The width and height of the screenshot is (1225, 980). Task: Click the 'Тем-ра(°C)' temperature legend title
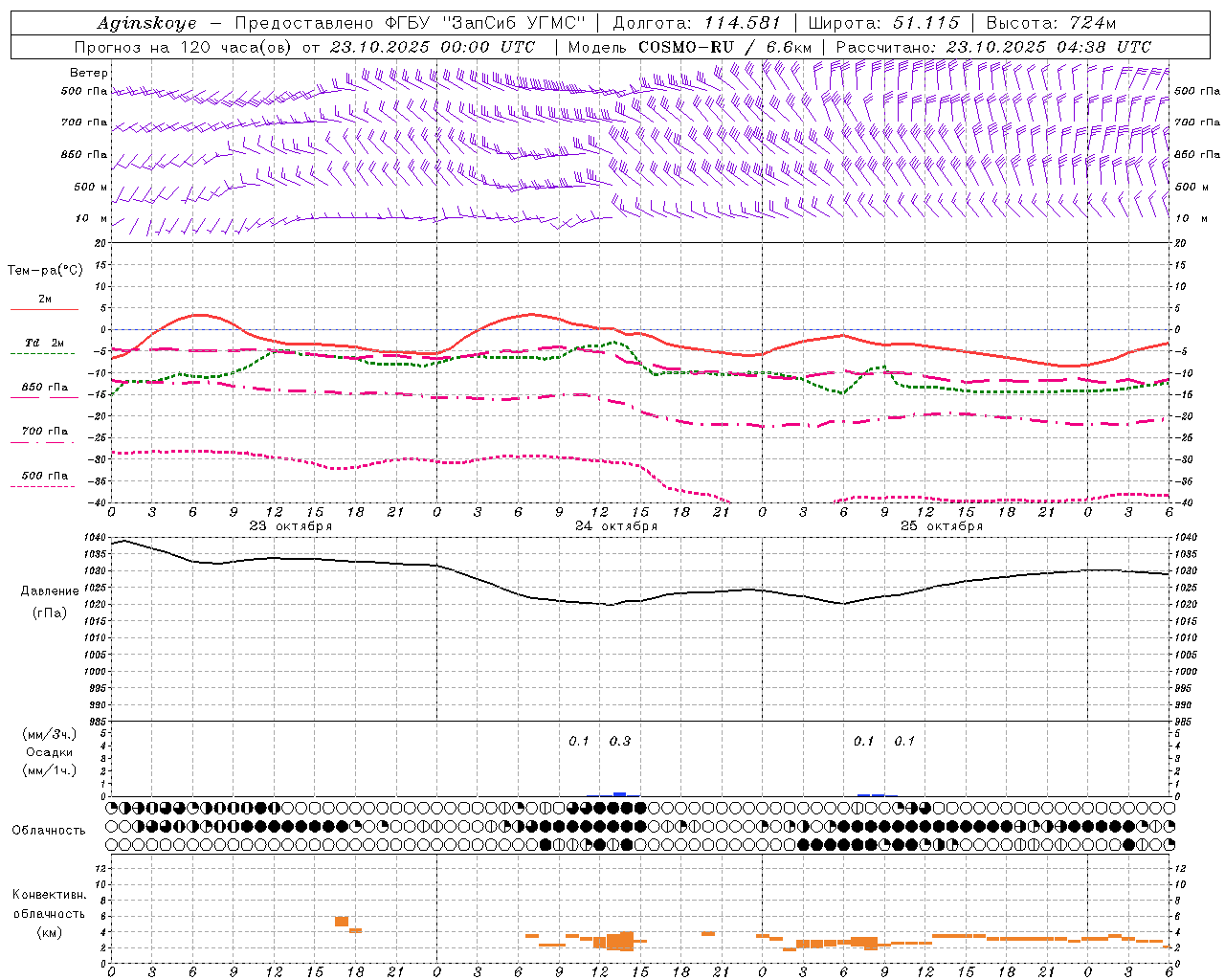(45, 271)
